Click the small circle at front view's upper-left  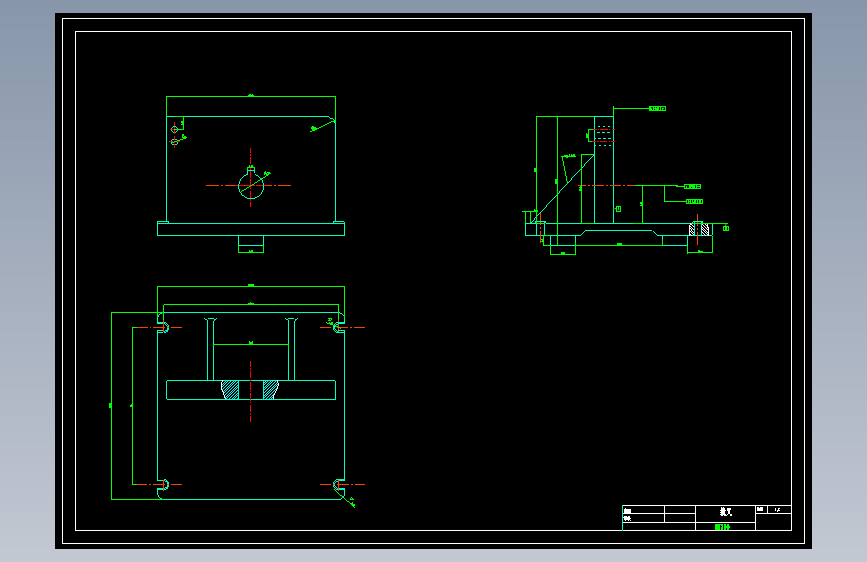click(174, 129)
